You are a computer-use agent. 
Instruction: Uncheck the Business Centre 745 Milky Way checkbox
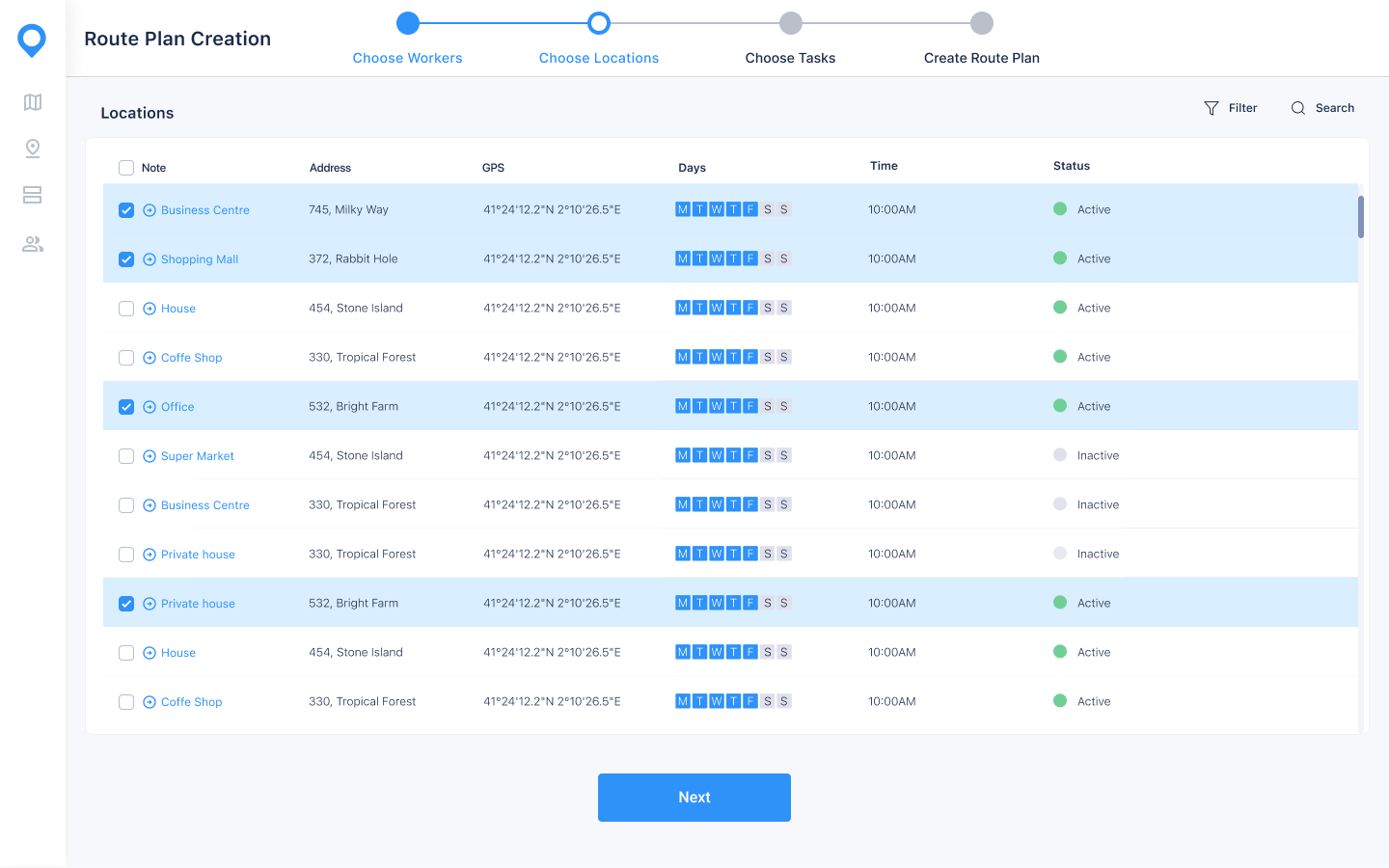126,210
